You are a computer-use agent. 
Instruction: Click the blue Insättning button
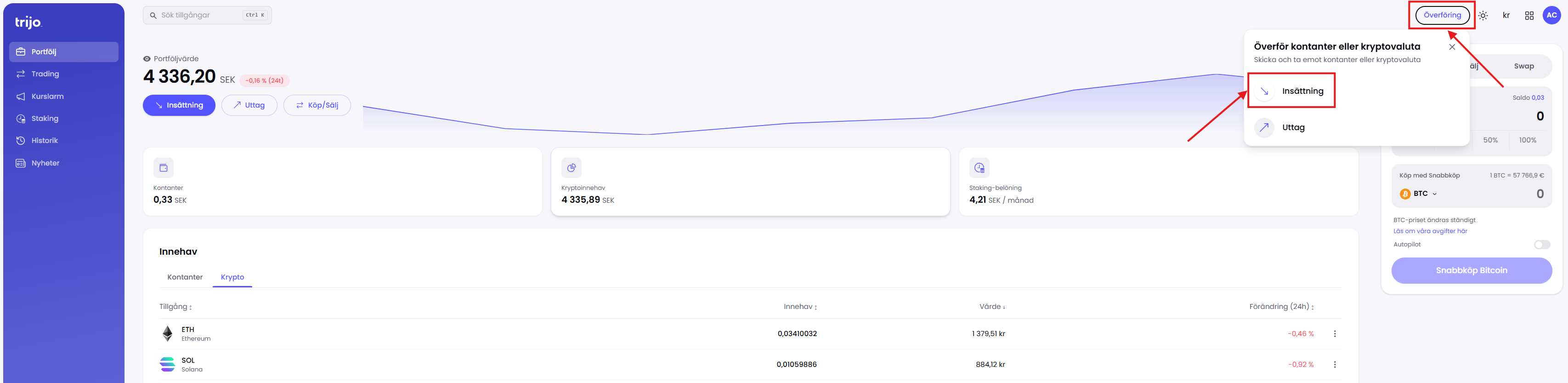coord(179,105)
